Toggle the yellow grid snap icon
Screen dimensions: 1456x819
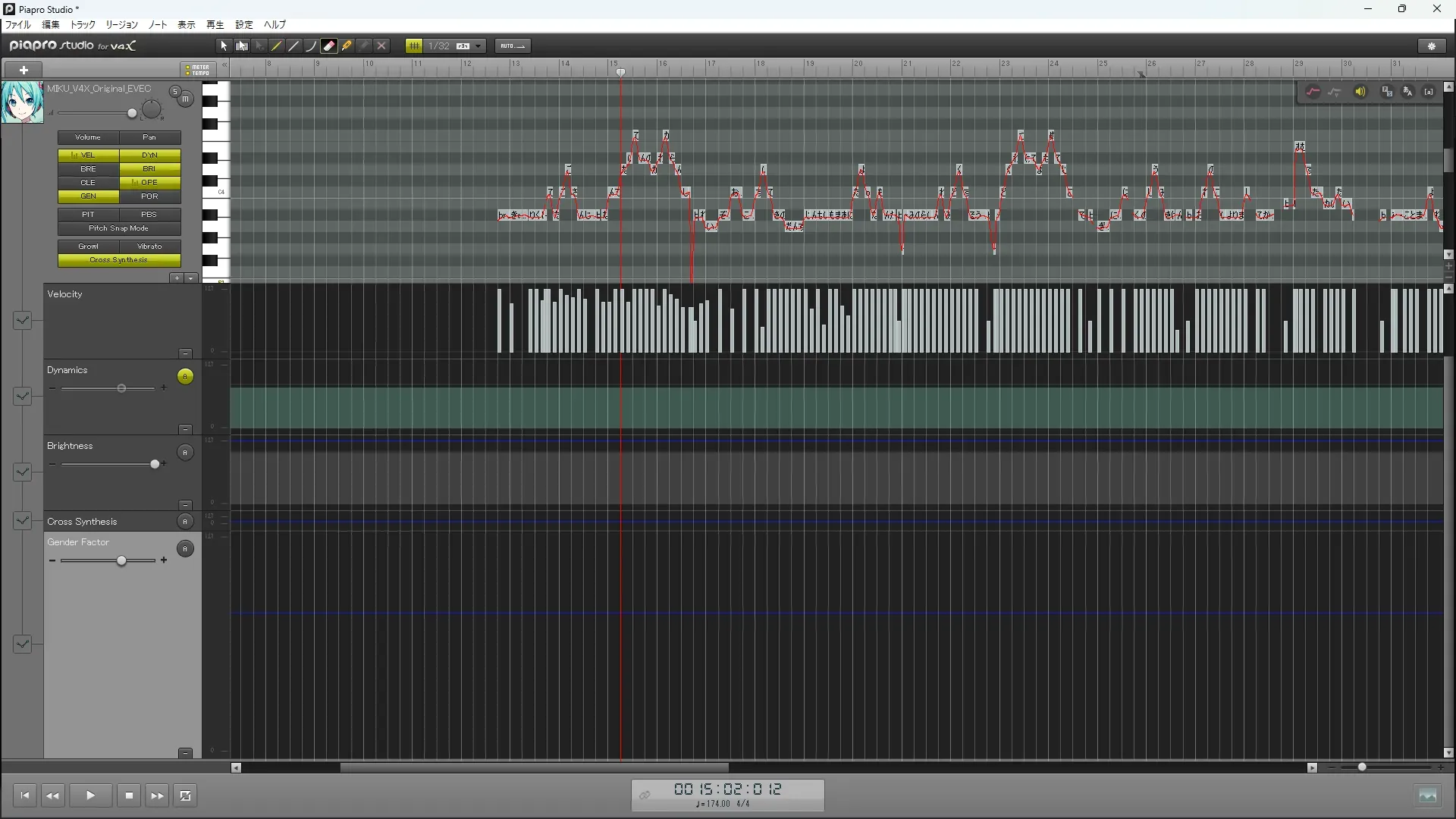pyautogui.click(x=414, y=46)
